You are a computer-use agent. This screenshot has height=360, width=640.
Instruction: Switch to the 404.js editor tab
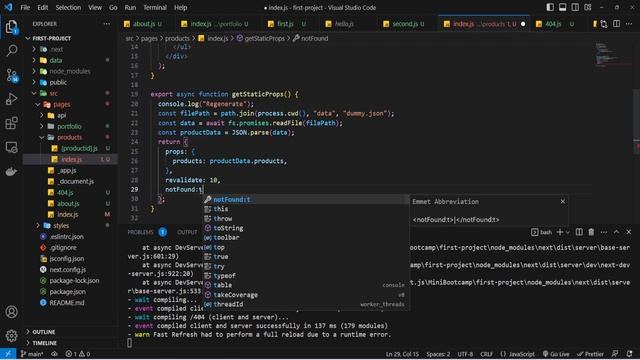[553, 24]
